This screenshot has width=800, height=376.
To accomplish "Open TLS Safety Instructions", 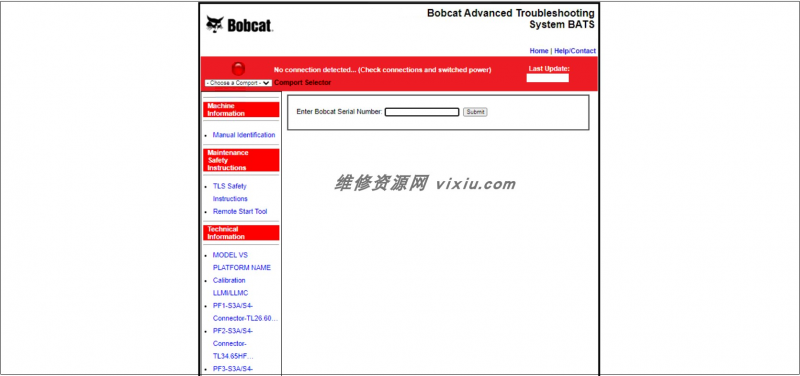I will pyautogui.click(x=230, y=192).
